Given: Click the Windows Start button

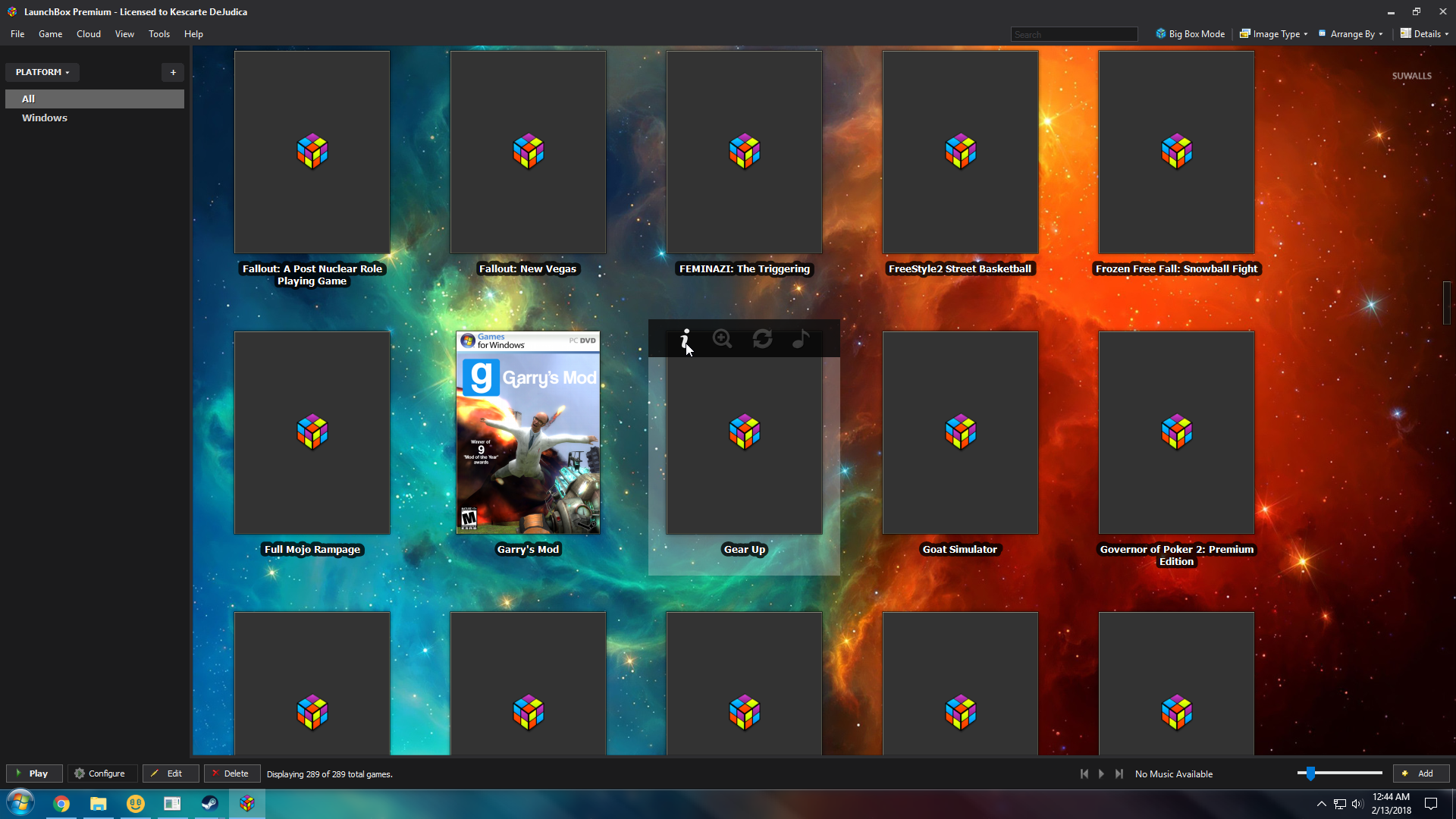Looking at the screenshot, I should click(20, 803).
